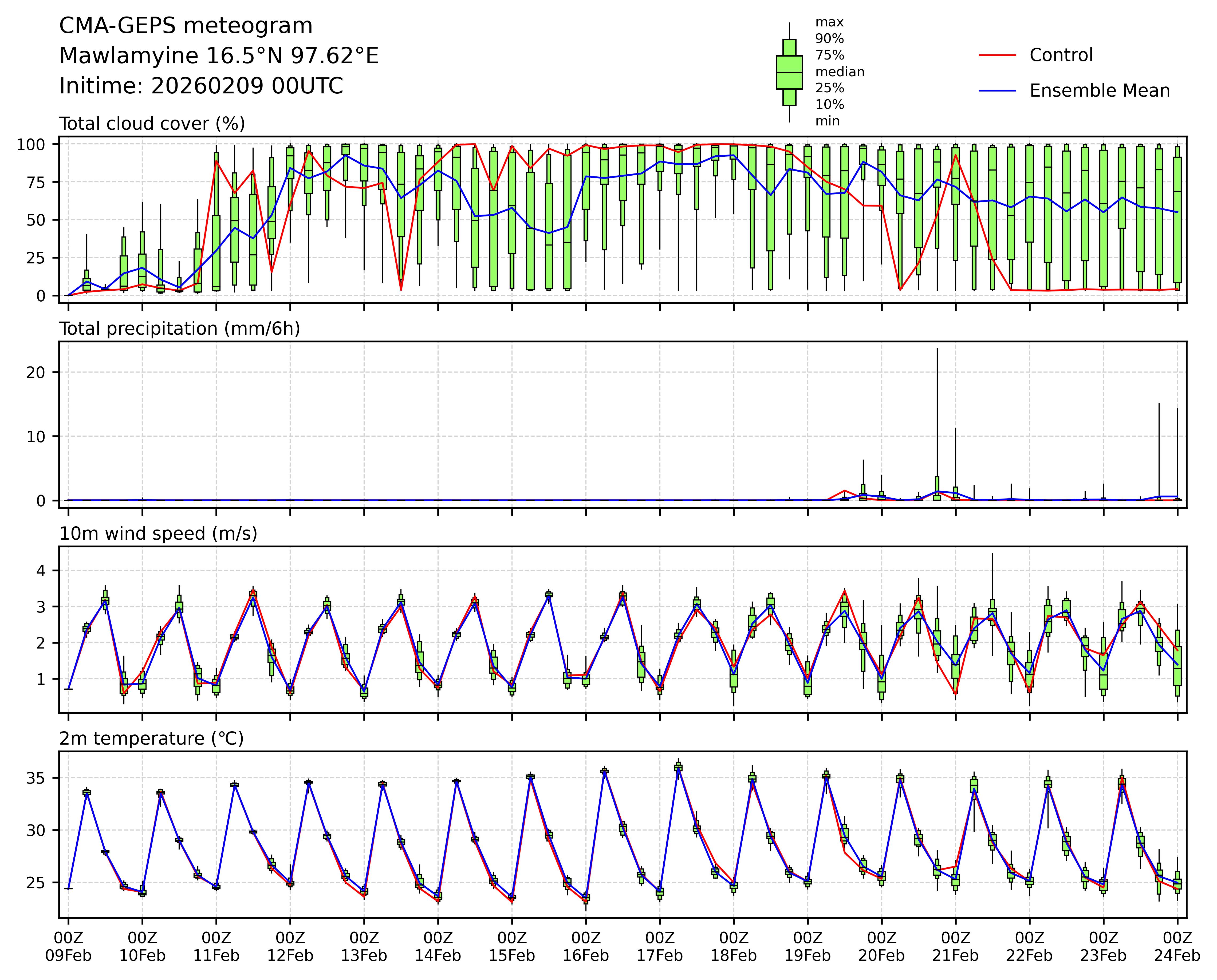Click the 'median' label in the legend
Image resolution: width=1217 pixels, height=980 pixels.
point(839,72)
